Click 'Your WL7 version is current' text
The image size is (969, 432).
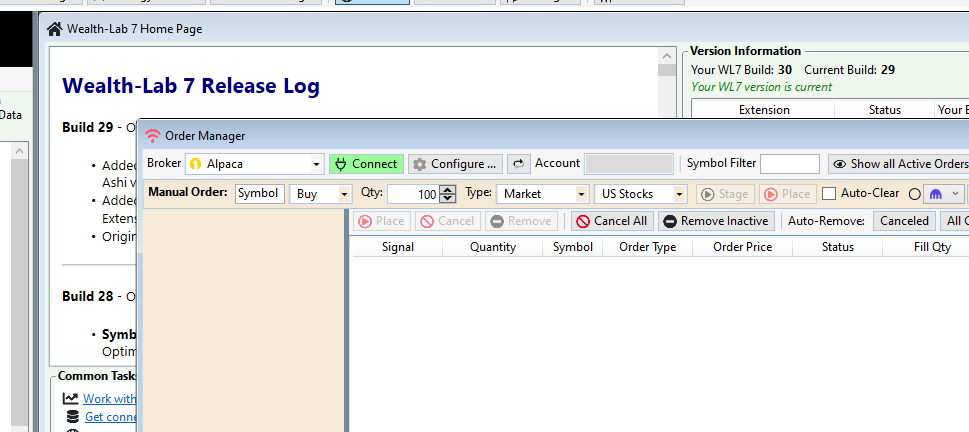click(x=761, y=87)
